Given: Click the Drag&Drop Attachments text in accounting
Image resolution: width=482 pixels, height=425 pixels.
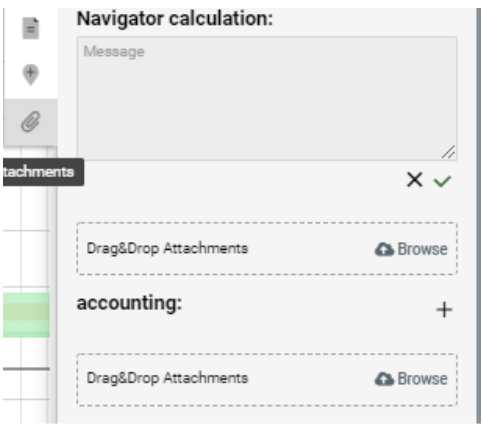Looking at the screenshot, I should pyautogui.click(x=167, y=378).
